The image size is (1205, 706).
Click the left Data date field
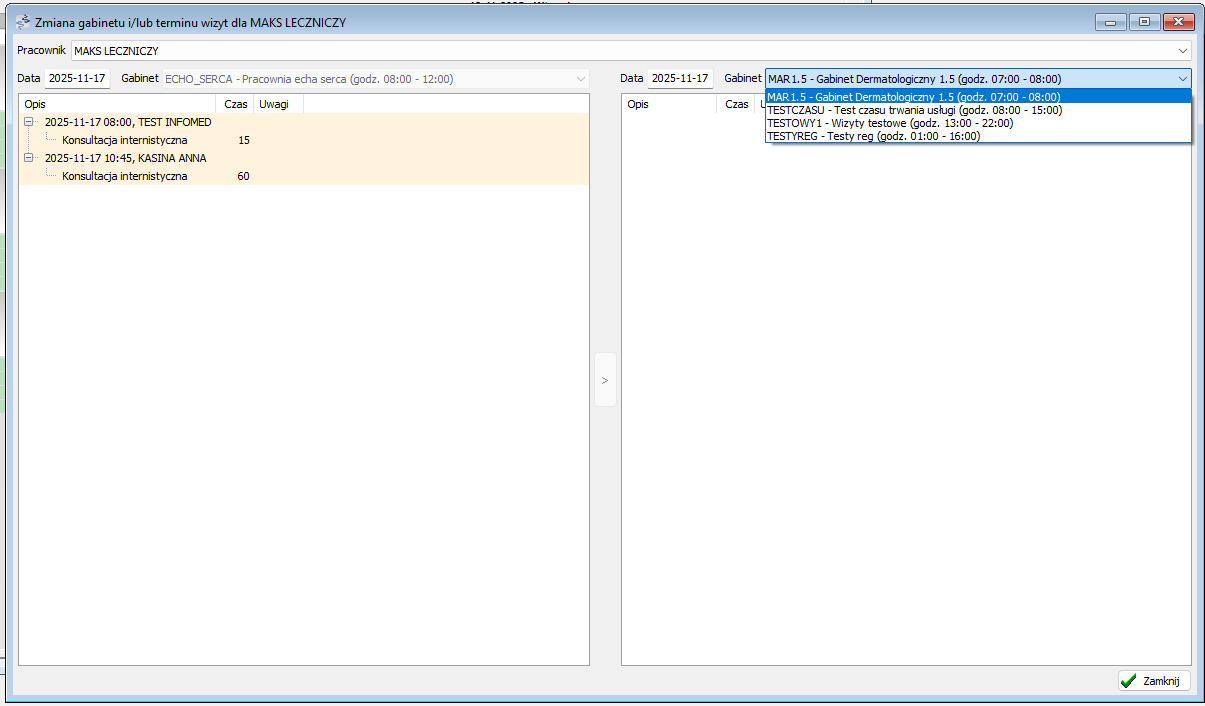click(77, 78)
